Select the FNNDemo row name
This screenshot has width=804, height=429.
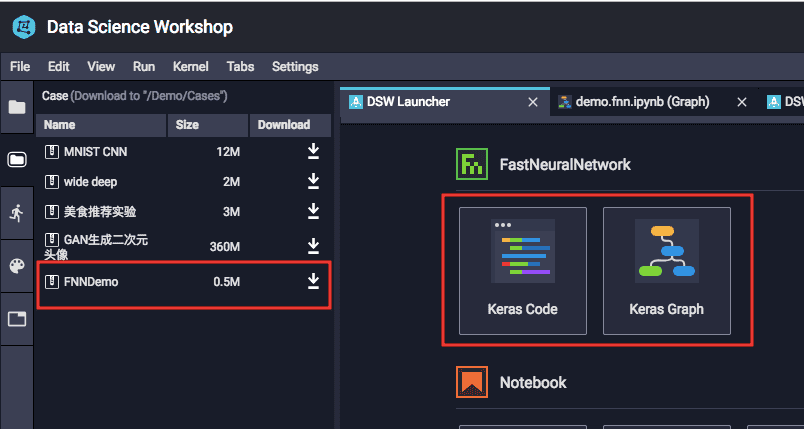point(91,282)
